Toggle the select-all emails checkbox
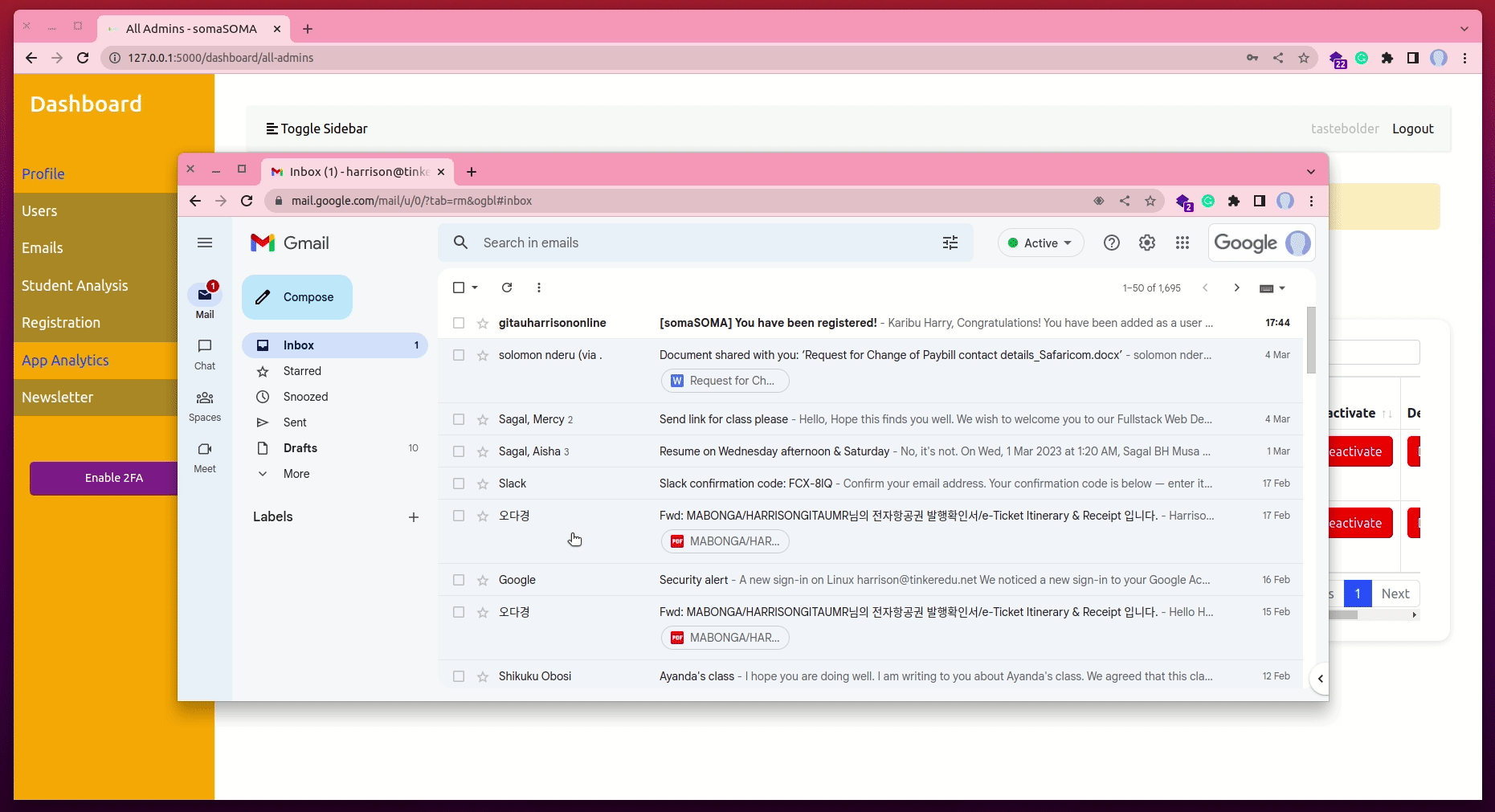This screenshot has height=812, width=1495. 459,288
